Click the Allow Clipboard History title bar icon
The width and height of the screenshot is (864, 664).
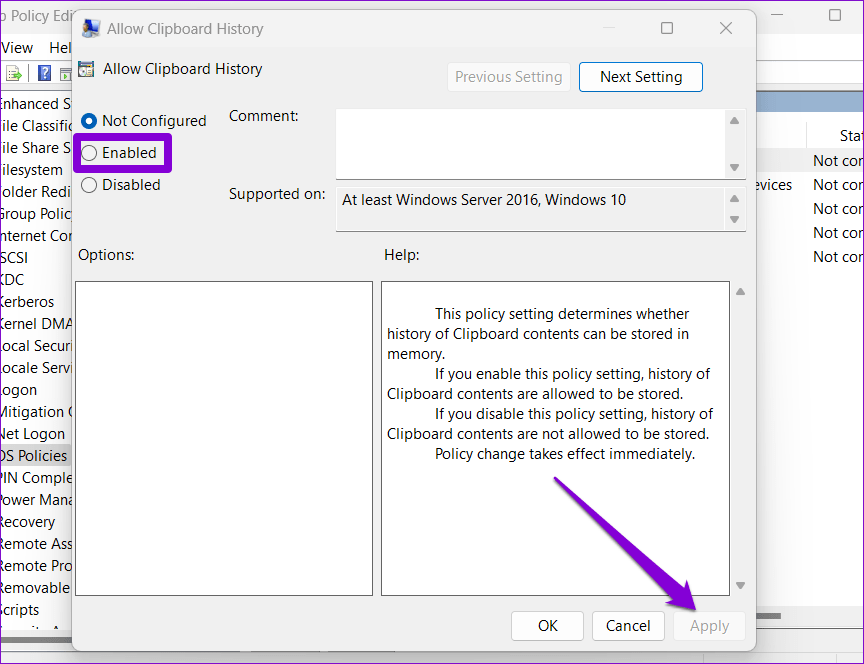90,28
